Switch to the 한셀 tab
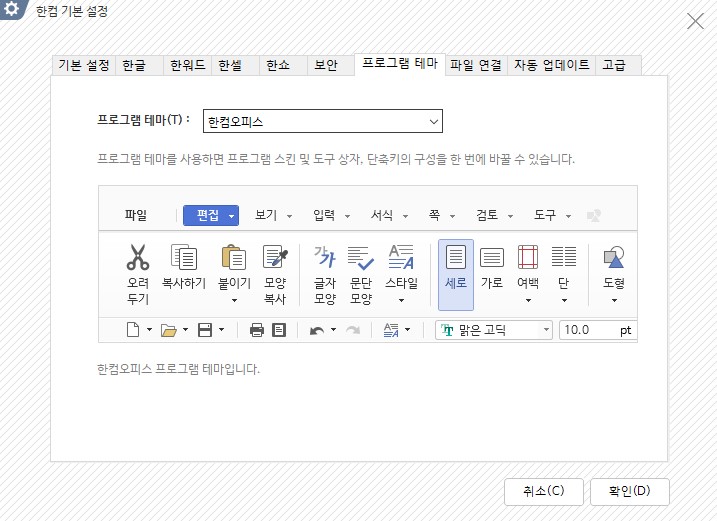Image resolution: width=717 pixels, height=521 pixels. (235, 65)
